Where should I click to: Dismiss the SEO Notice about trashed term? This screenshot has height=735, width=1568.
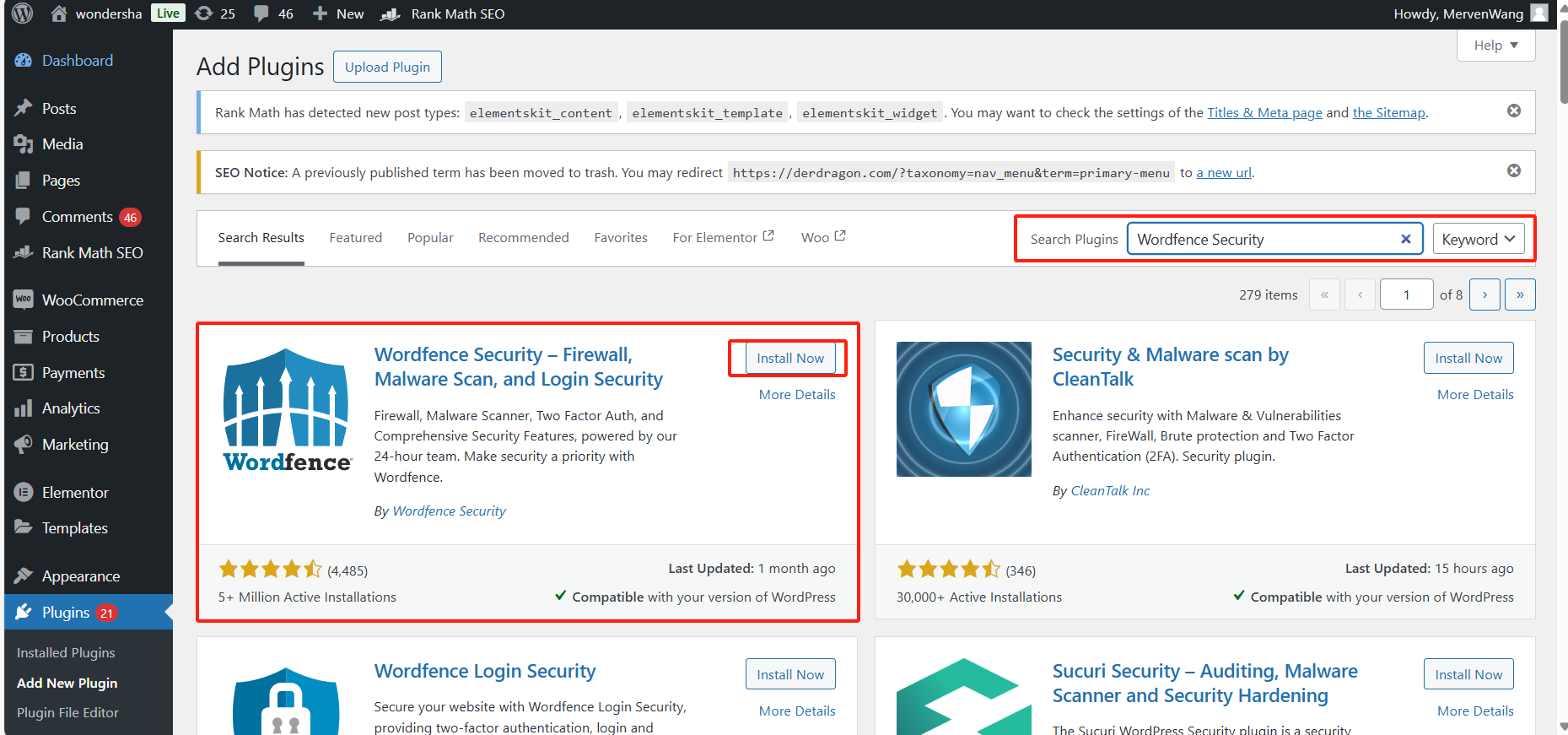1514,170
